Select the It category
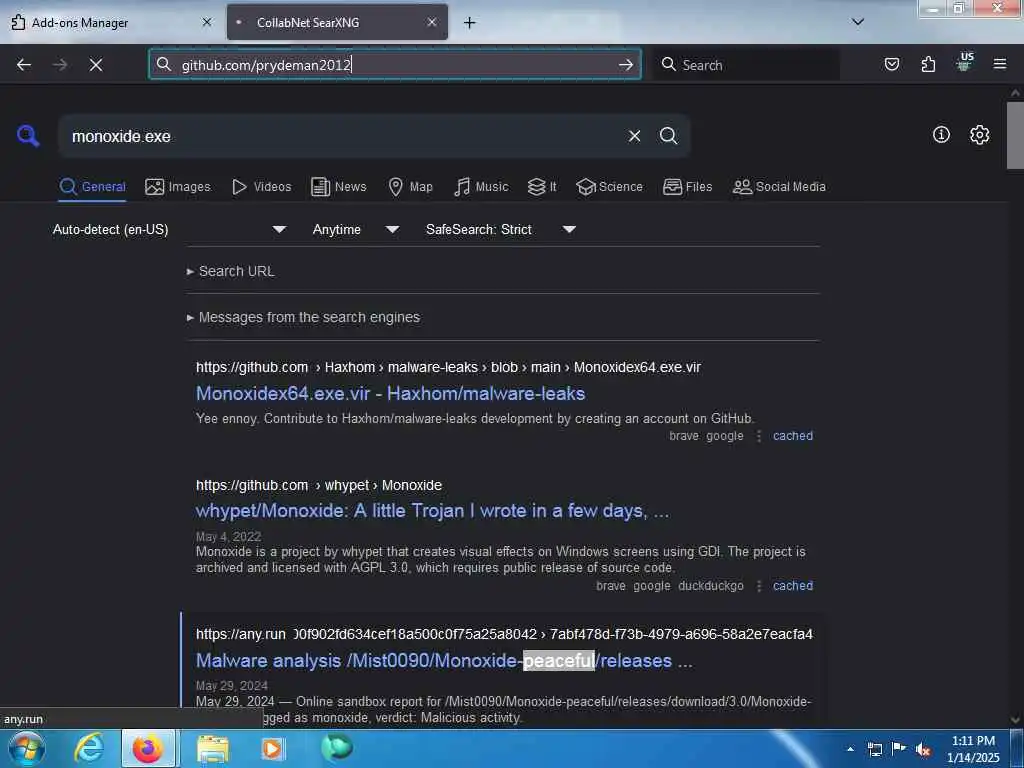Viewport: 1024px width, 768px height. (x=542, y=187)
